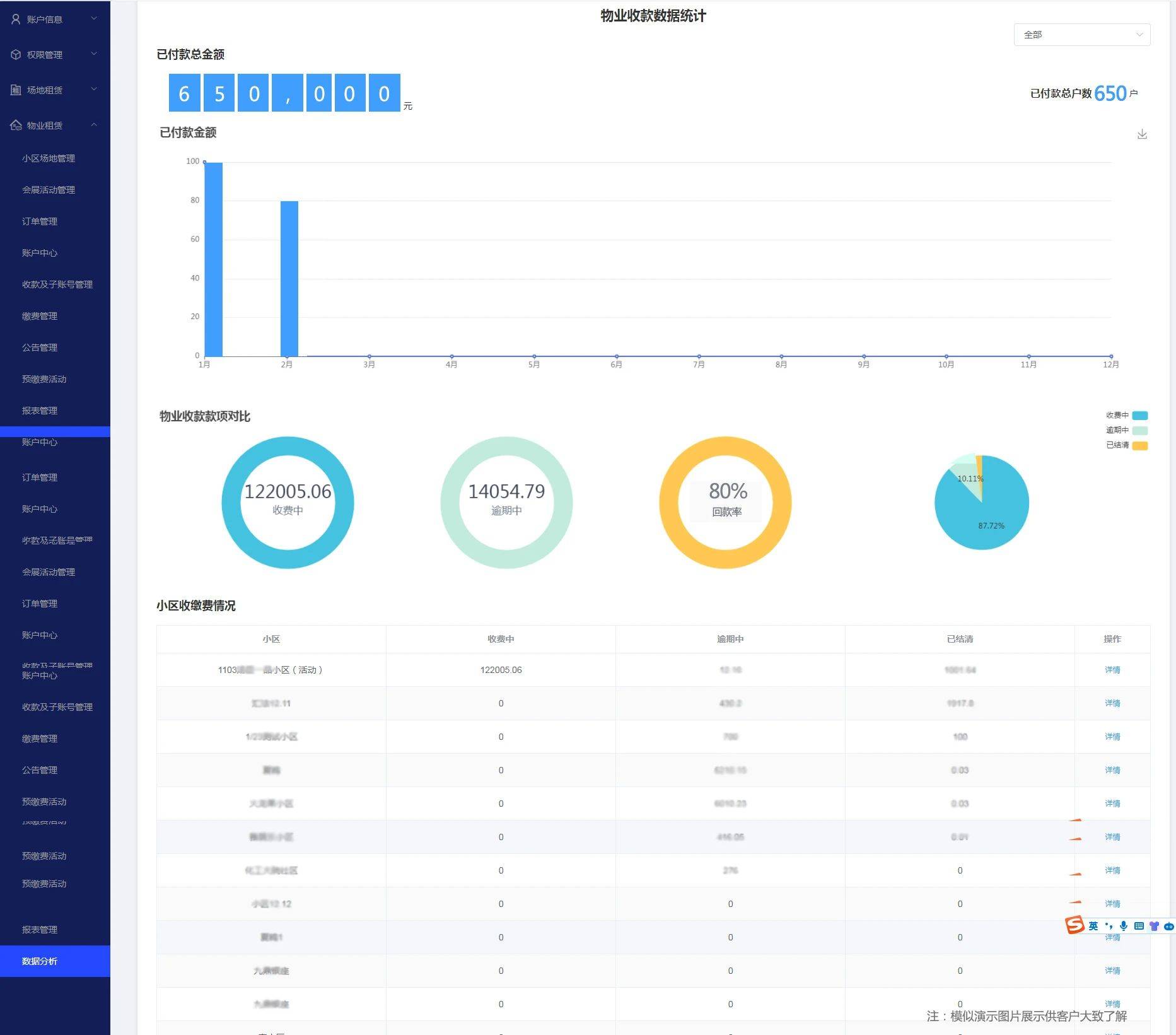Click the chart download icon

click(1141, 134)
